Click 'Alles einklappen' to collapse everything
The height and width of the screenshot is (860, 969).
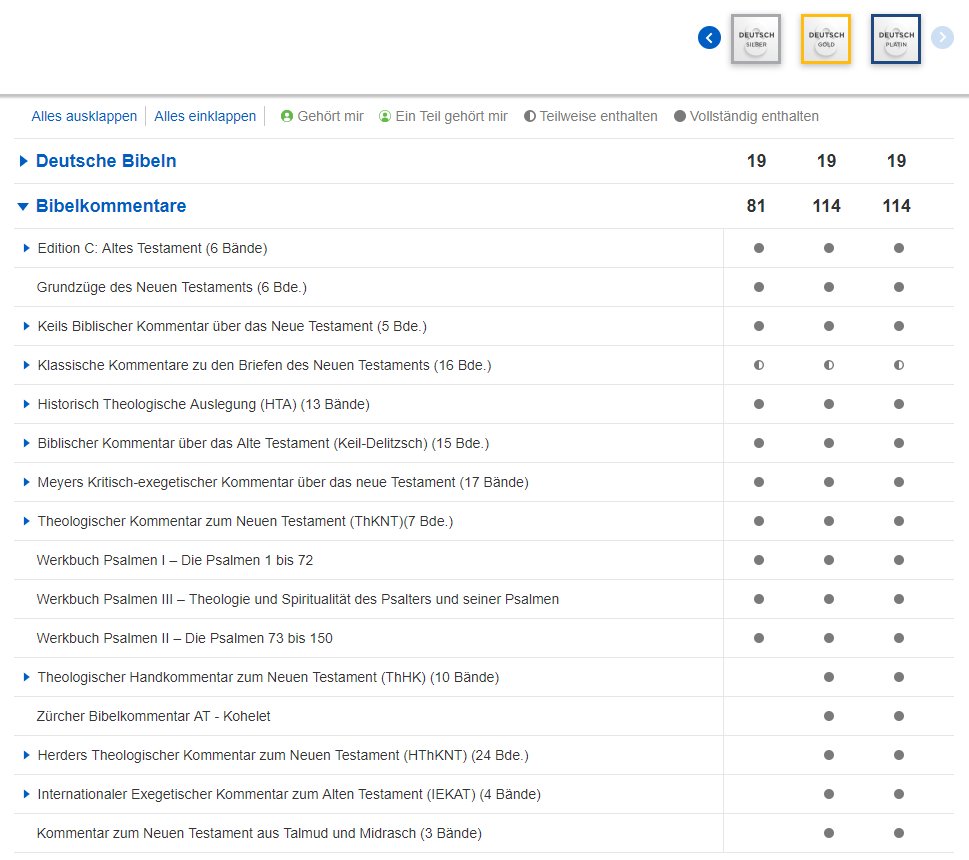pyautogui.click(x=205, y=116)
